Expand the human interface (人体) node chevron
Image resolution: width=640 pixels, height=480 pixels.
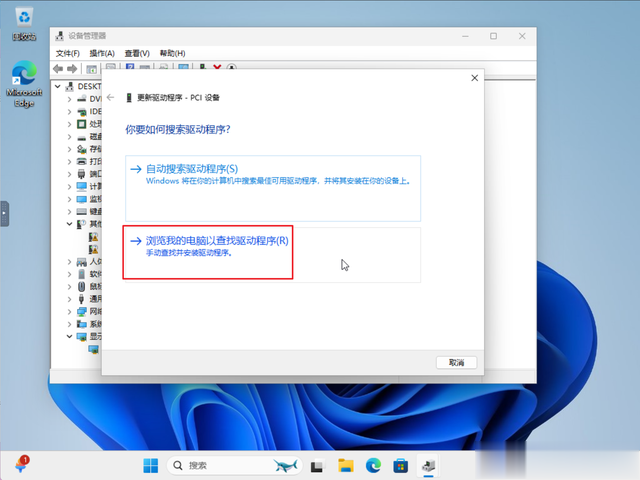point(69,262)
